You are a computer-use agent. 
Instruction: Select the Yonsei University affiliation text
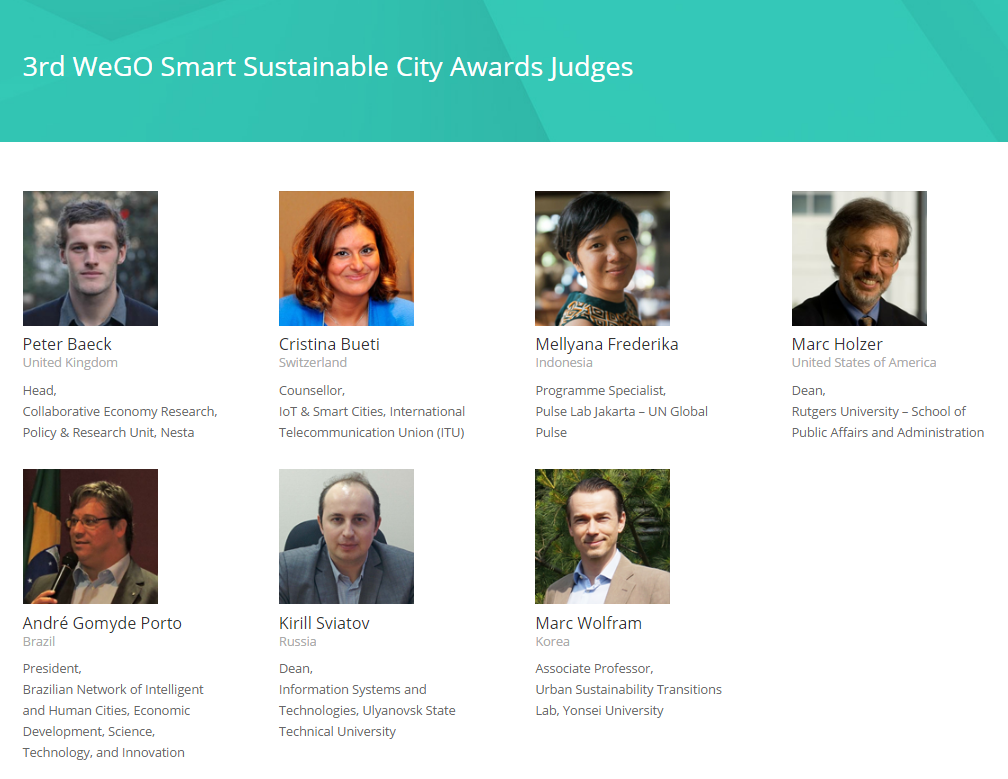613,711
